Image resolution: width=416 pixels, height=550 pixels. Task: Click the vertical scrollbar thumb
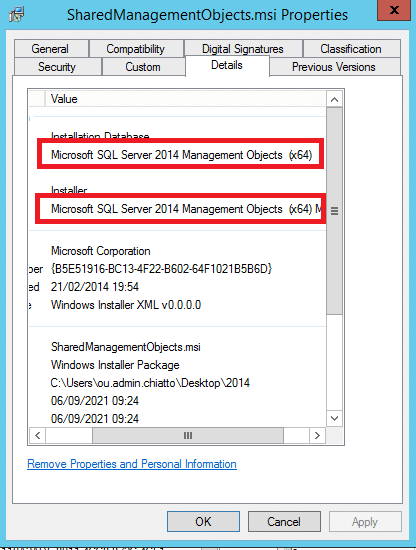(x=334, y=211)
